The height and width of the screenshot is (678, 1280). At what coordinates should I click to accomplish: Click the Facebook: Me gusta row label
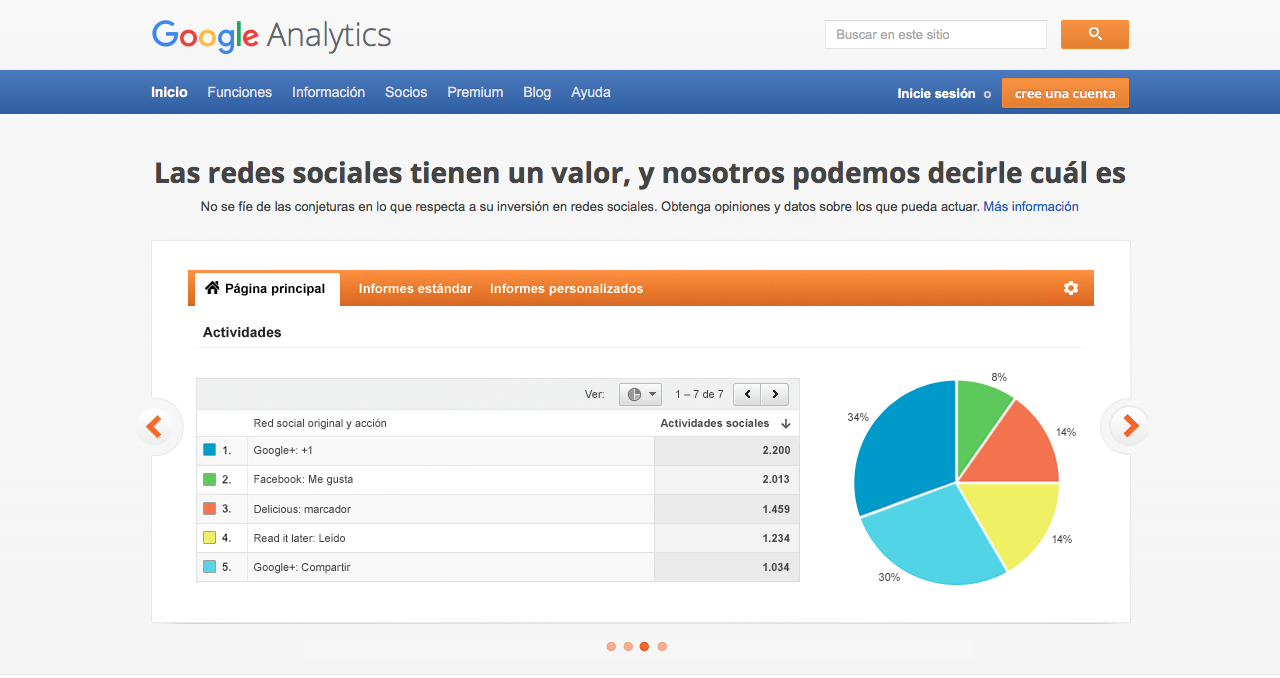pyautogui.click(x=303, y=480)
